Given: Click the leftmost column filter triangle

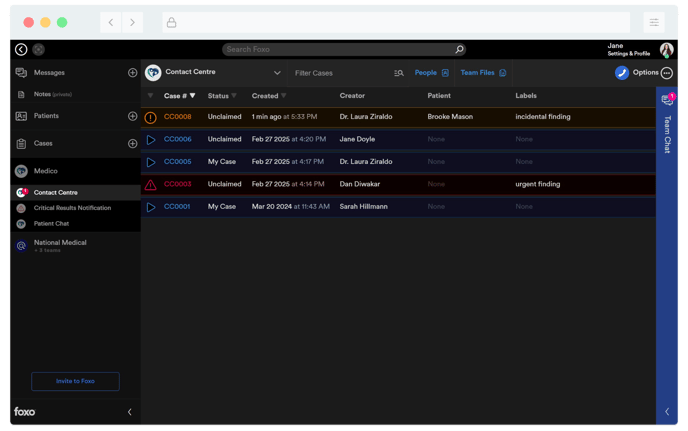Looking at the screenshot, I should [150, 96].
